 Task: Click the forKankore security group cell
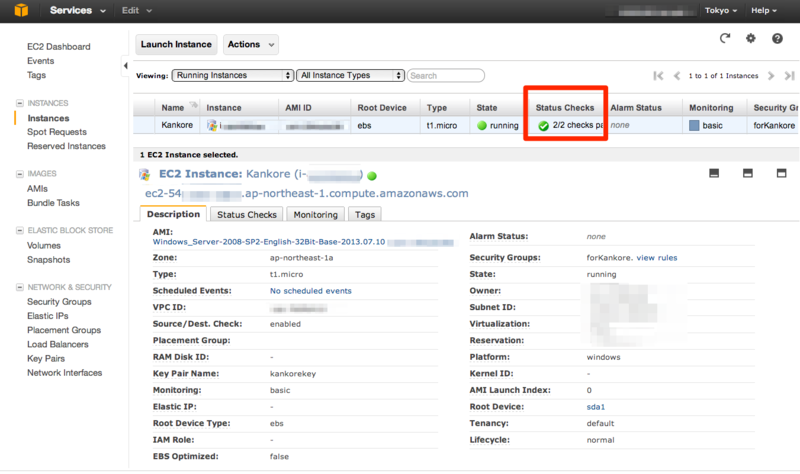coord(774,126)
